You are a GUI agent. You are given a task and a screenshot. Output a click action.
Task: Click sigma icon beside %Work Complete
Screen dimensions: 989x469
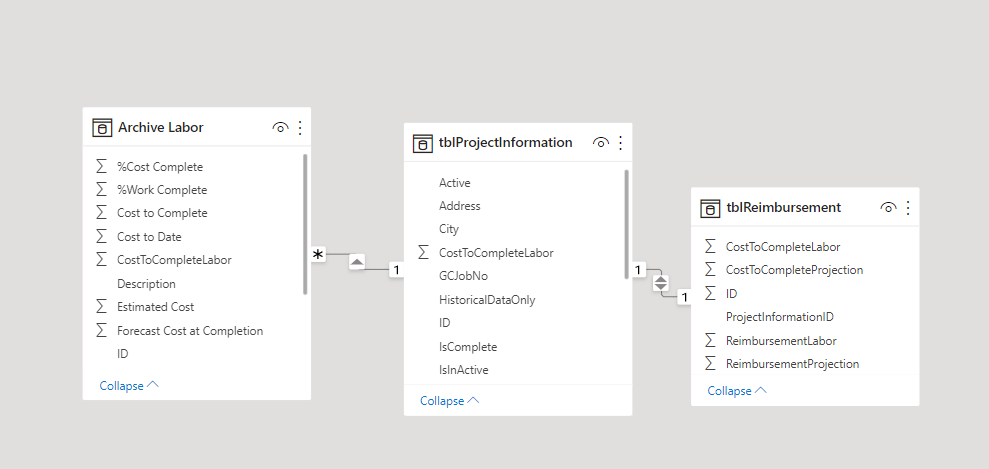point(101,189)
